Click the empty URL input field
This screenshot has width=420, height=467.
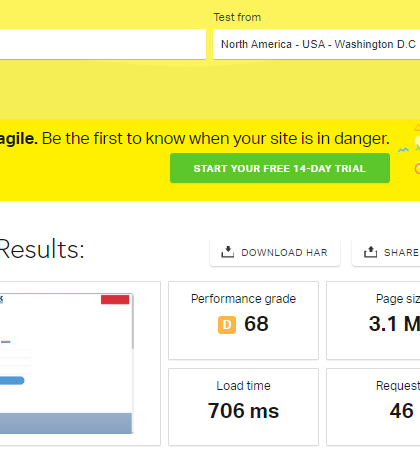[x=103, y=44]
